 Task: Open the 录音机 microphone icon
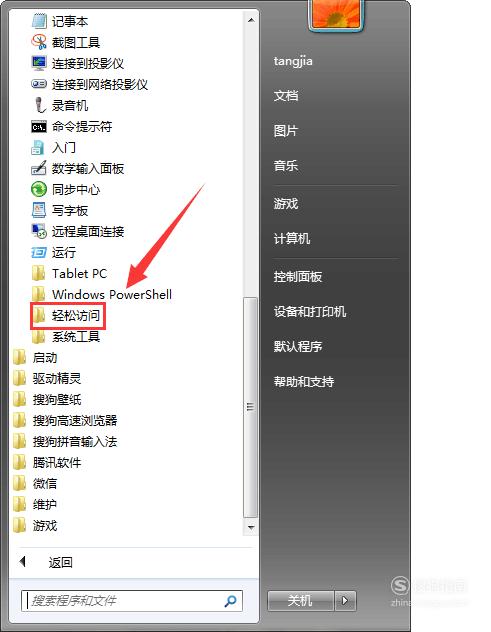39,105
